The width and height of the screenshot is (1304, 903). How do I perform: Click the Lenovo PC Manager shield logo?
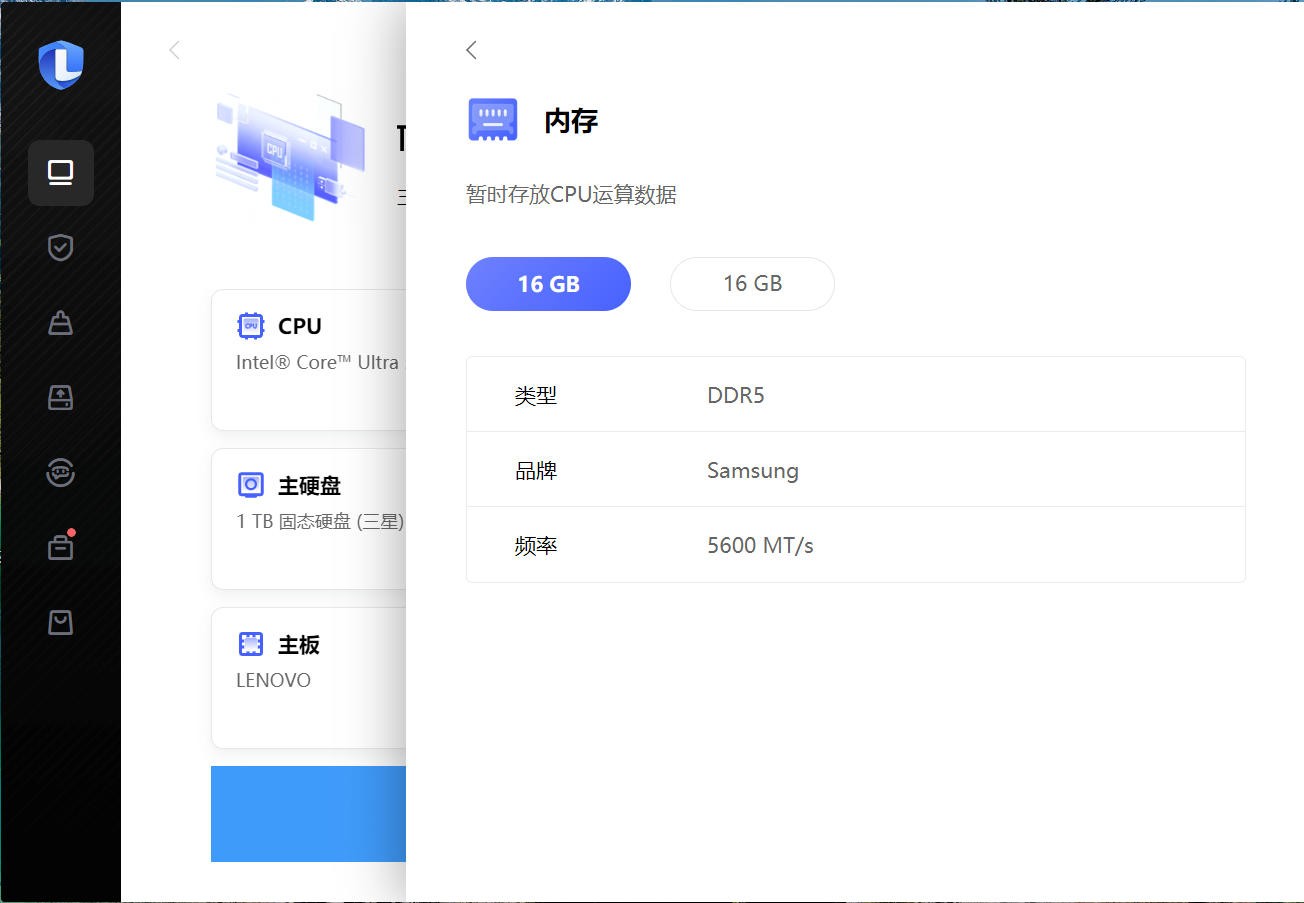point(60,65)
